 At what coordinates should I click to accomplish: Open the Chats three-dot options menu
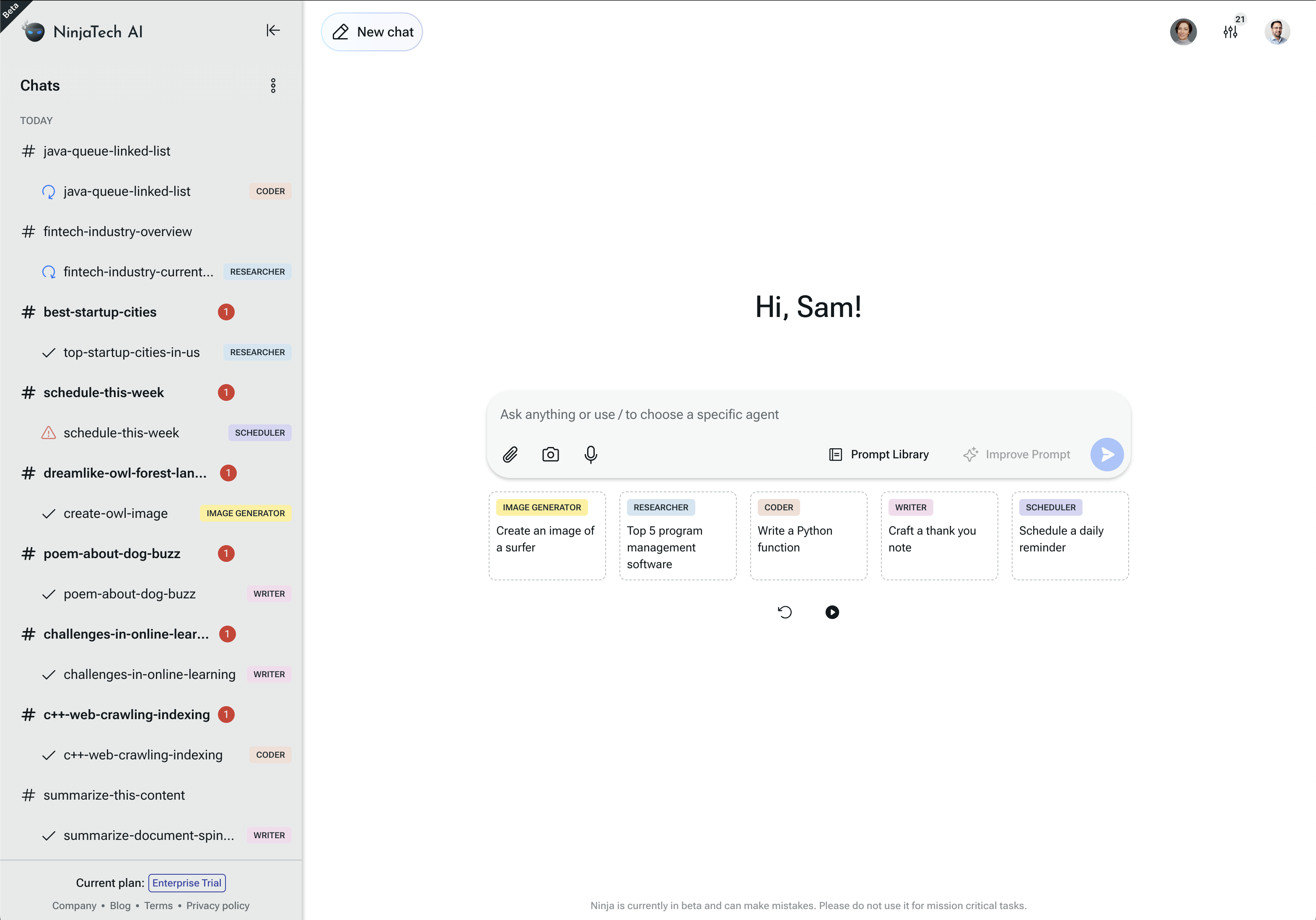click(273, 86)
